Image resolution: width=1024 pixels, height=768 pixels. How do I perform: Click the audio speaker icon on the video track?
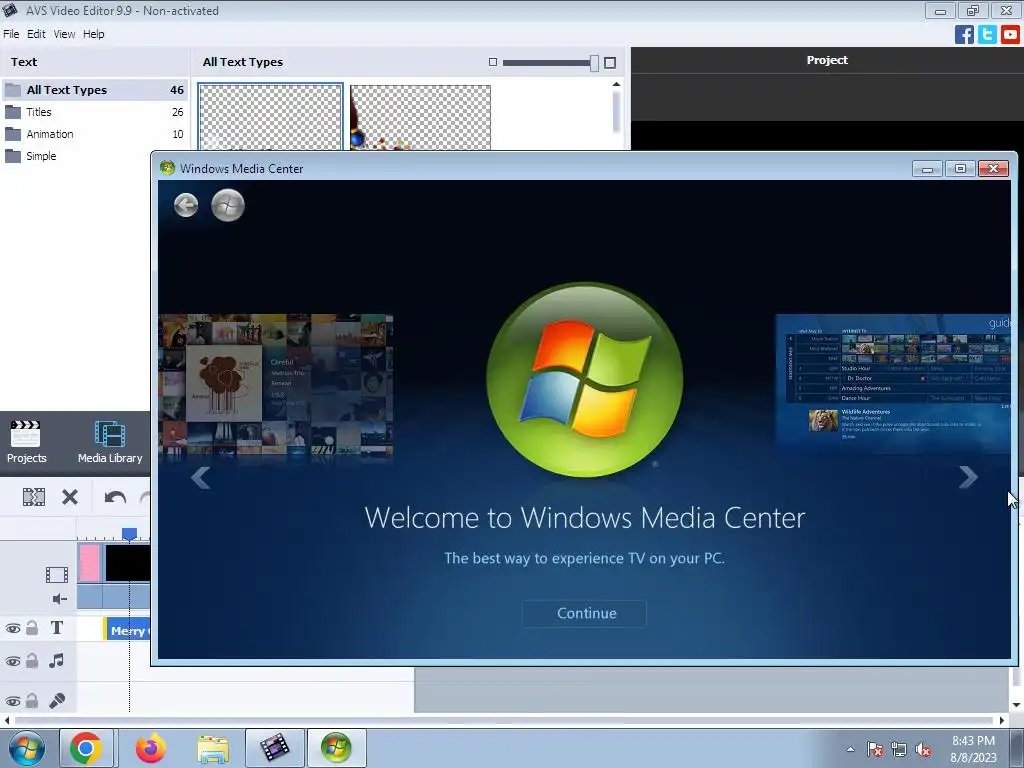pyautogui.click(x=59, y=599)
